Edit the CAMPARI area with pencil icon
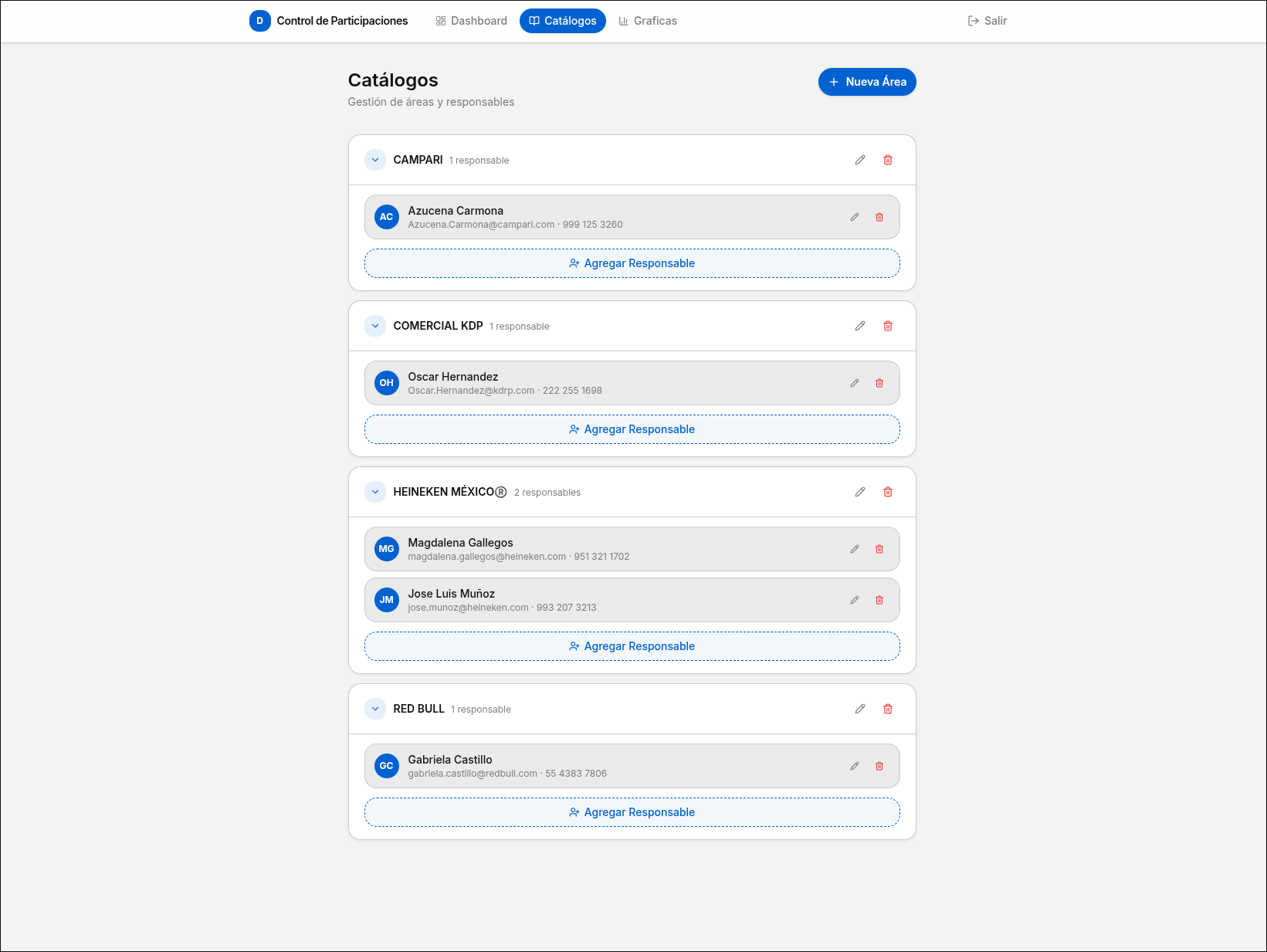This screenshot has height=952, width=1267. 860,160
